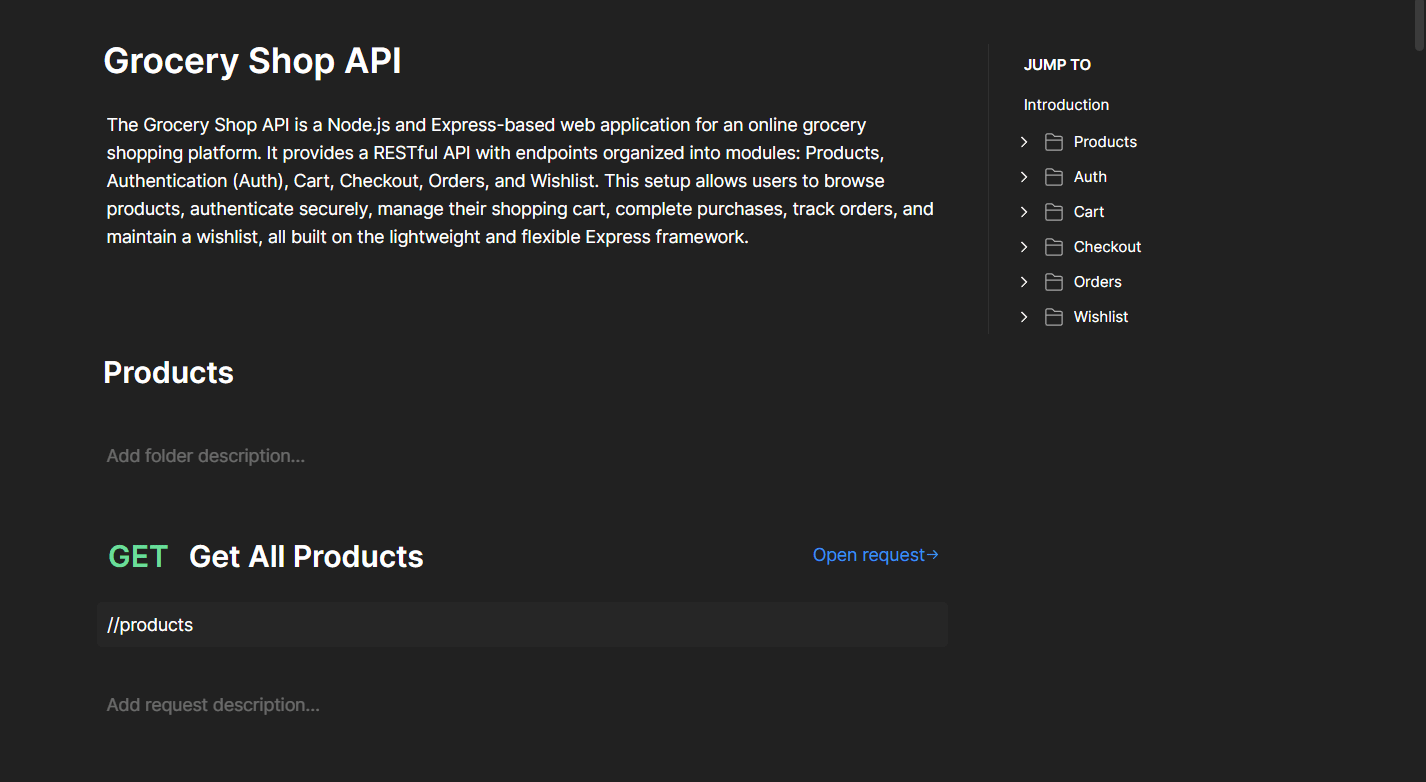Screen dimensions: 1426x782
Task: Jump to Checkout in sidebar
Action: click(x=1107, y=247)
